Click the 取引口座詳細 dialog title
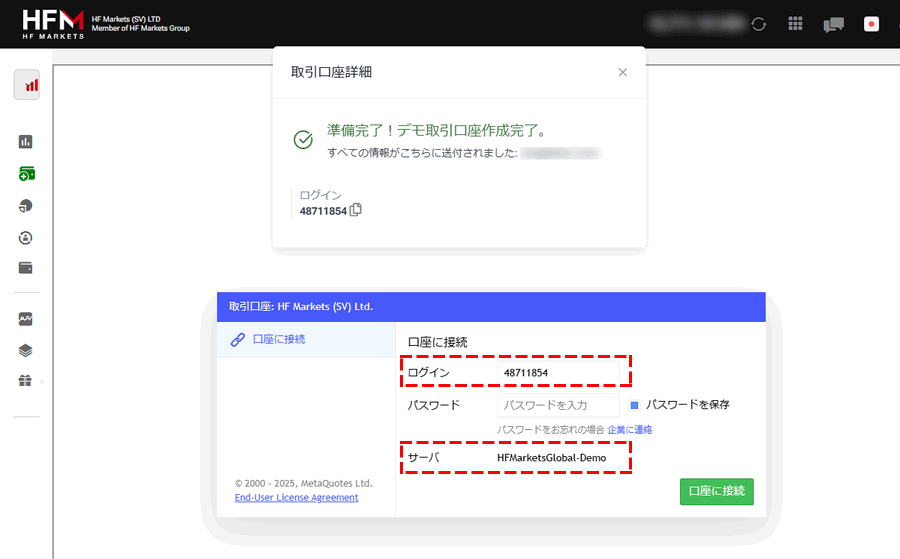900x559 pixels. coord(331,72)
